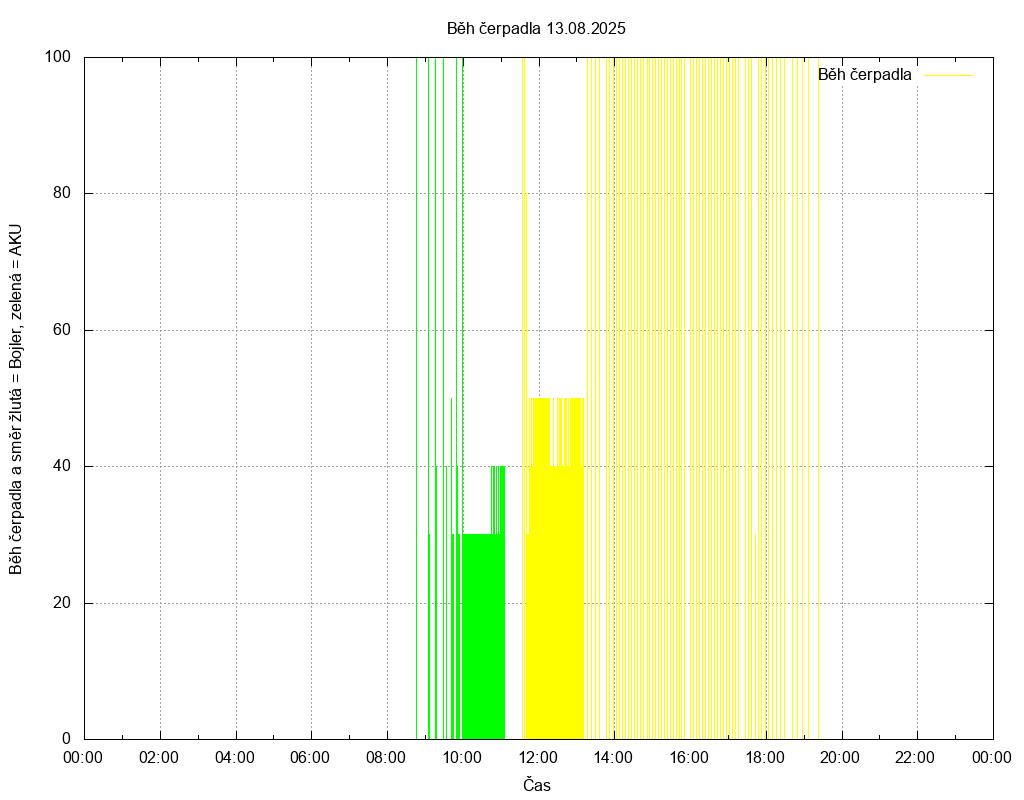
Task: Click the vertical y-axis title text
Action: click(16, 400)
